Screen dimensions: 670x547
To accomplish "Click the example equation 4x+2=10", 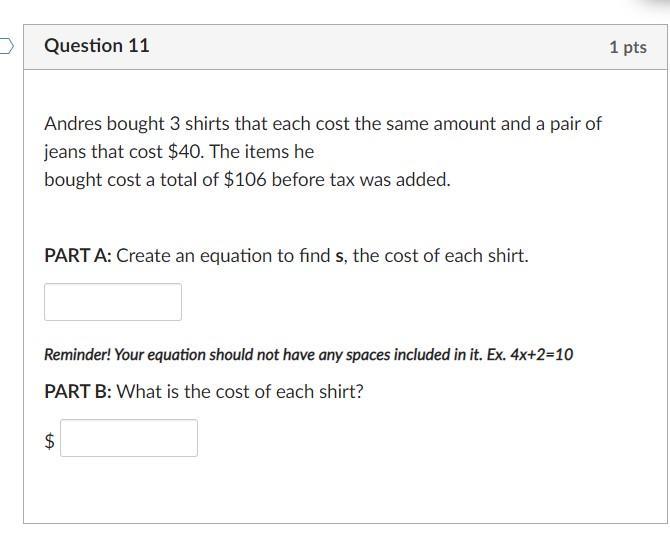I will click(535, 355).
